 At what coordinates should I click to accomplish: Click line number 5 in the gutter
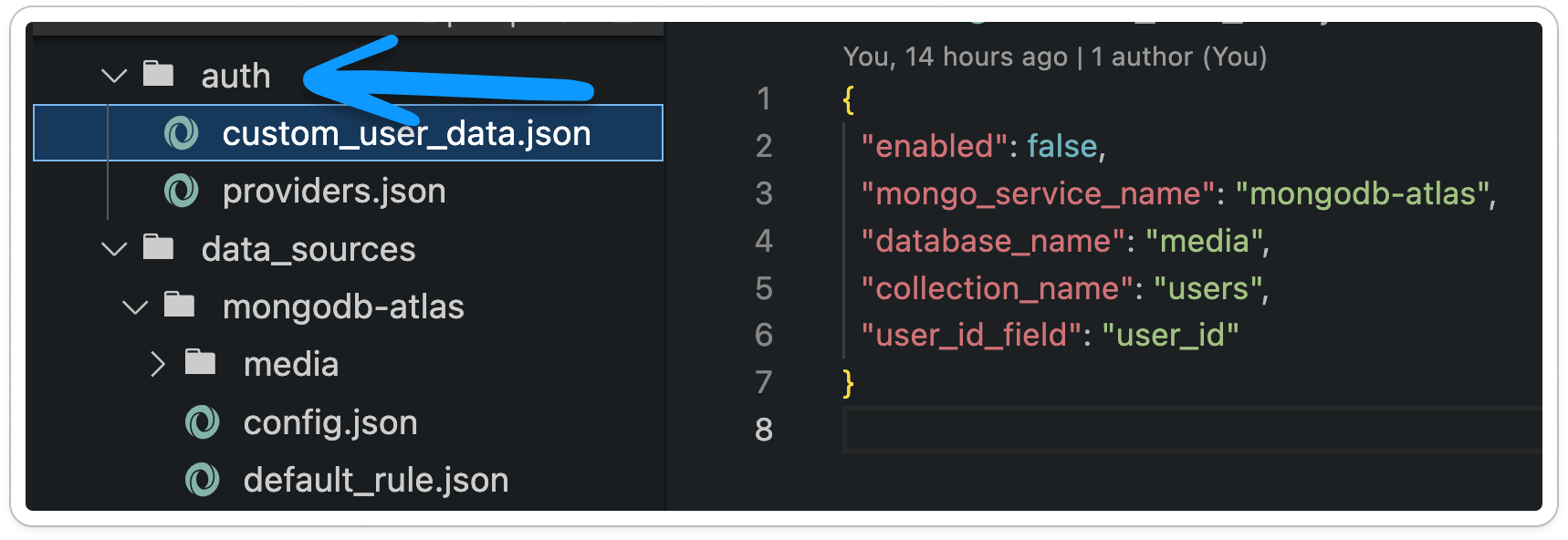pos(763,289)
